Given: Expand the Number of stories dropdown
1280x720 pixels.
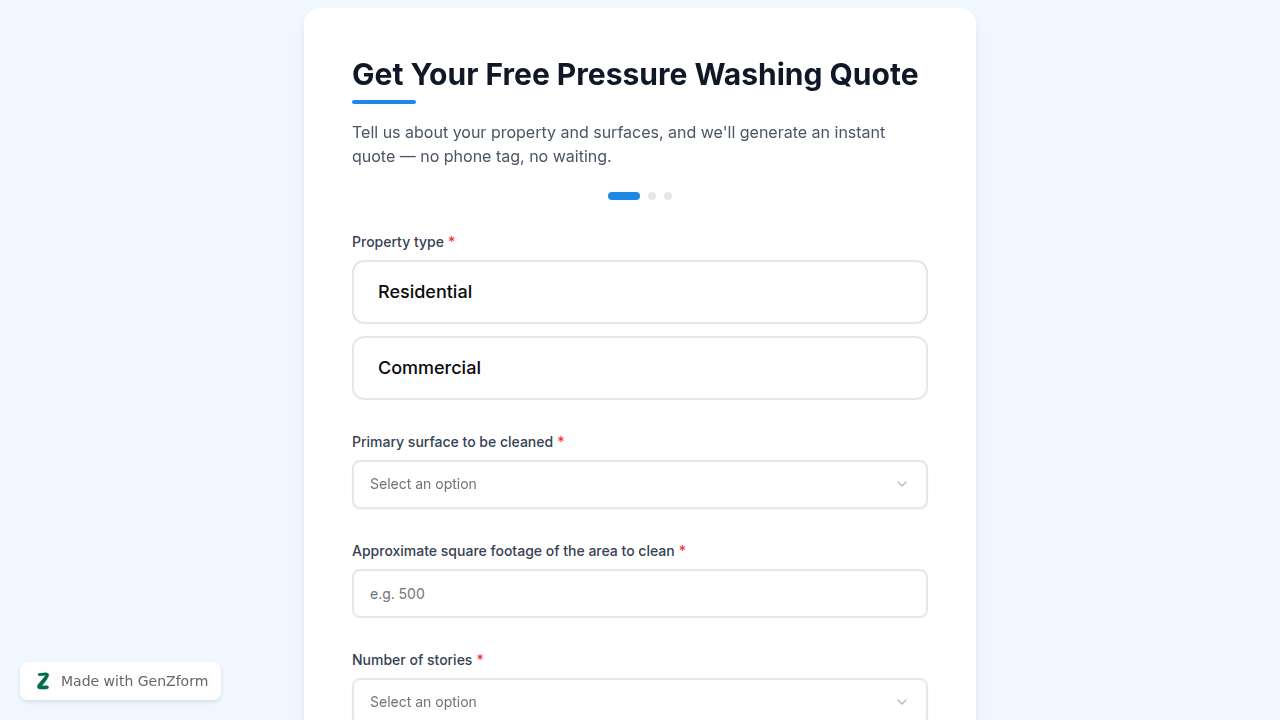Looking at the screenshot, I should (x=639, y=701).
